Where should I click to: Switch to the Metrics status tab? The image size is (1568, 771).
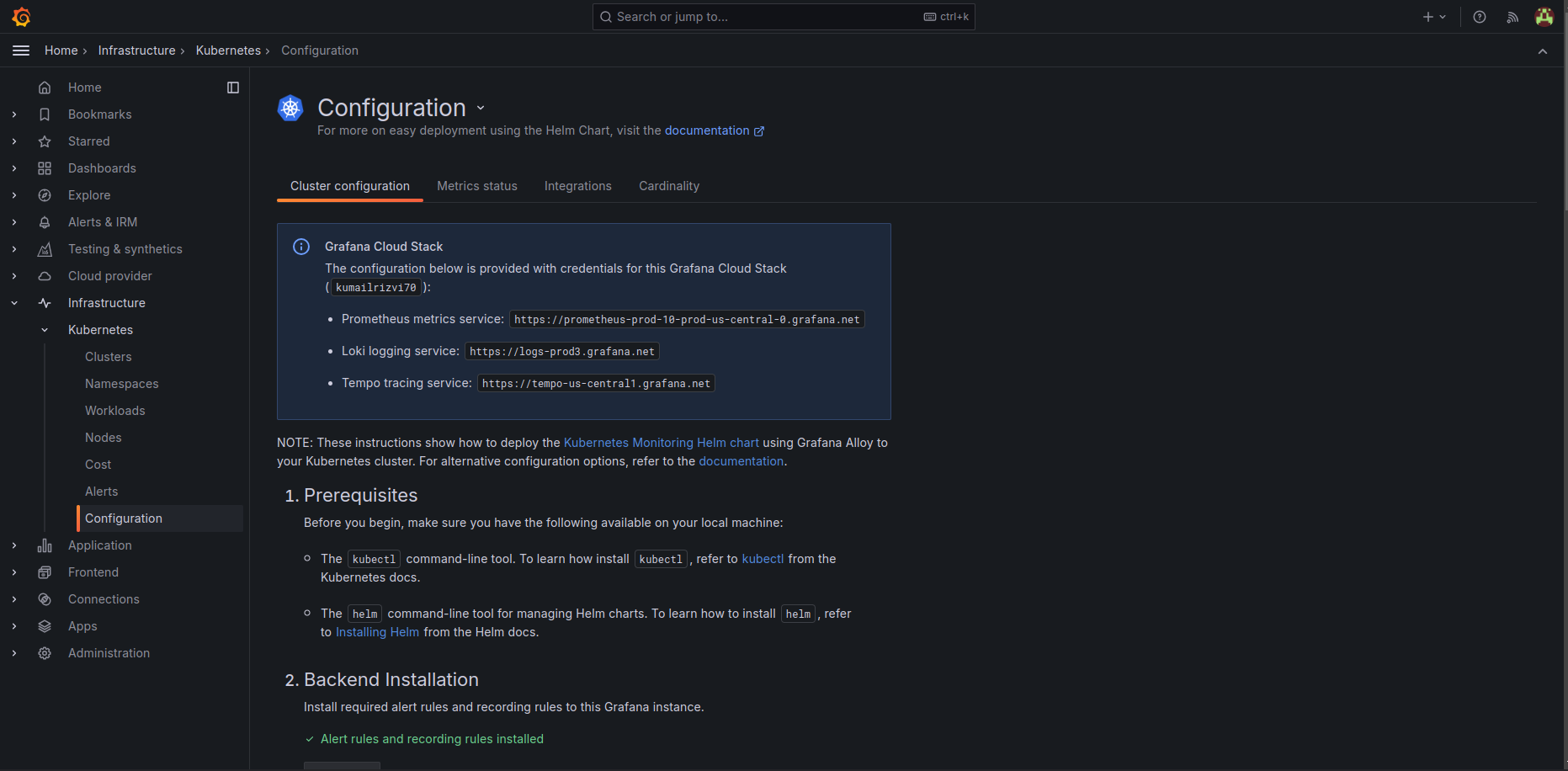476,186
